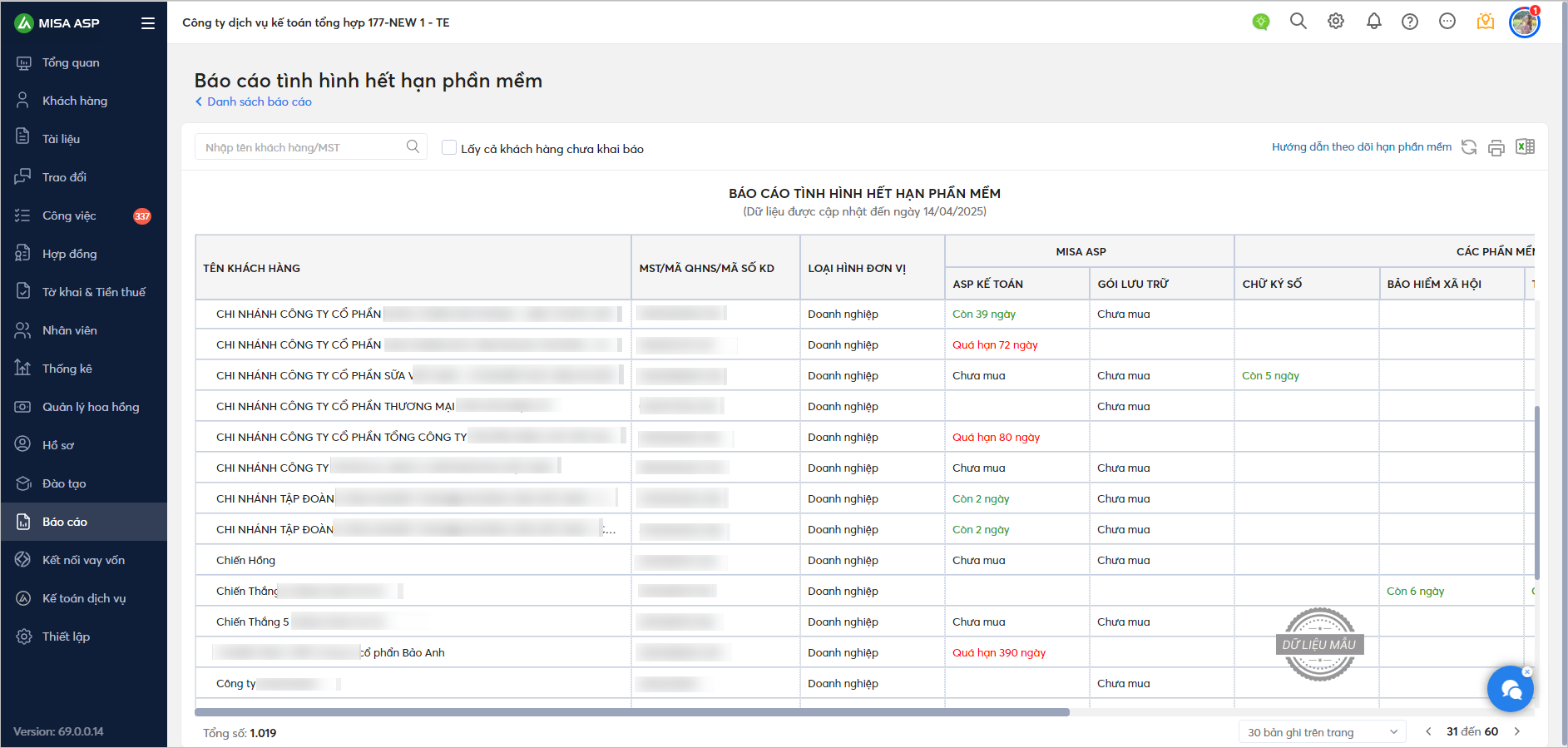Open Tổng quan in the sidebar
Viewport: 1568px width, 748px height.
click(x=83, y=62)
